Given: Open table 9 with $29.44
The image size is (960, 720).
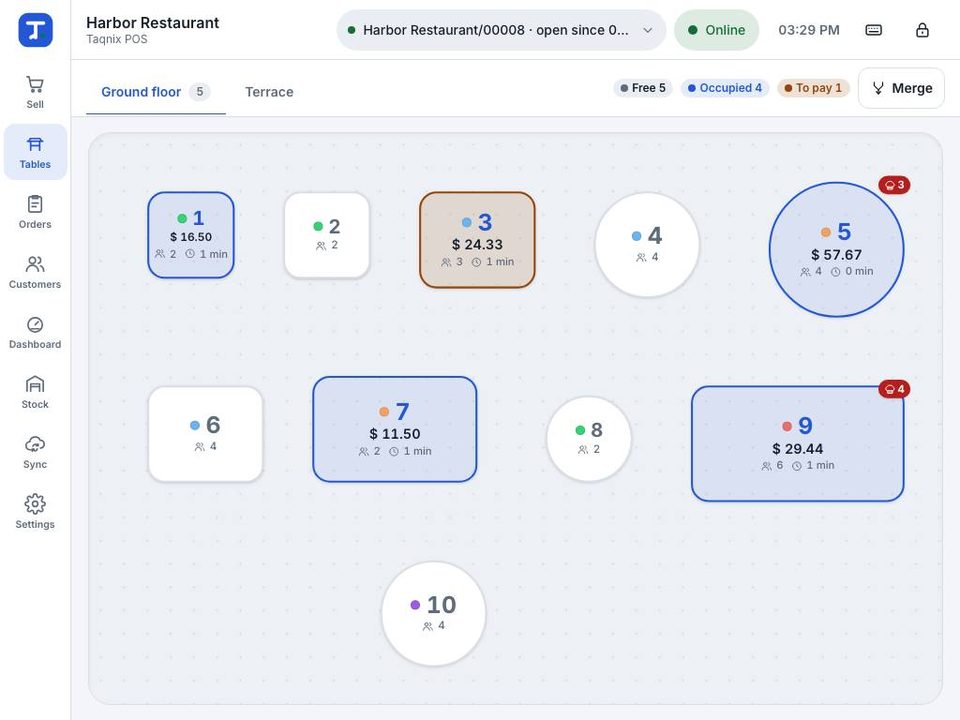Looking at the screenshot, I should point(798,444).
